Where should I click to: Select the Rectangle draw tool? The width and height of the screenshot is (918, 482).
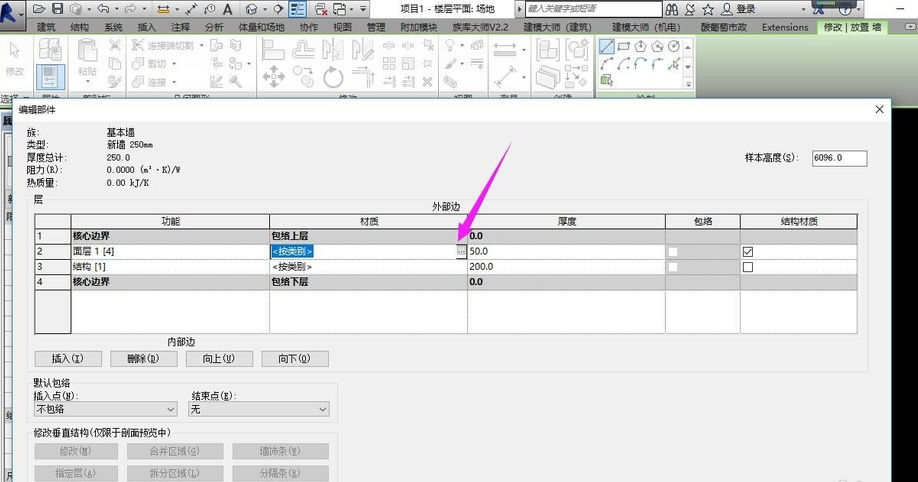[x=624, y=46]
